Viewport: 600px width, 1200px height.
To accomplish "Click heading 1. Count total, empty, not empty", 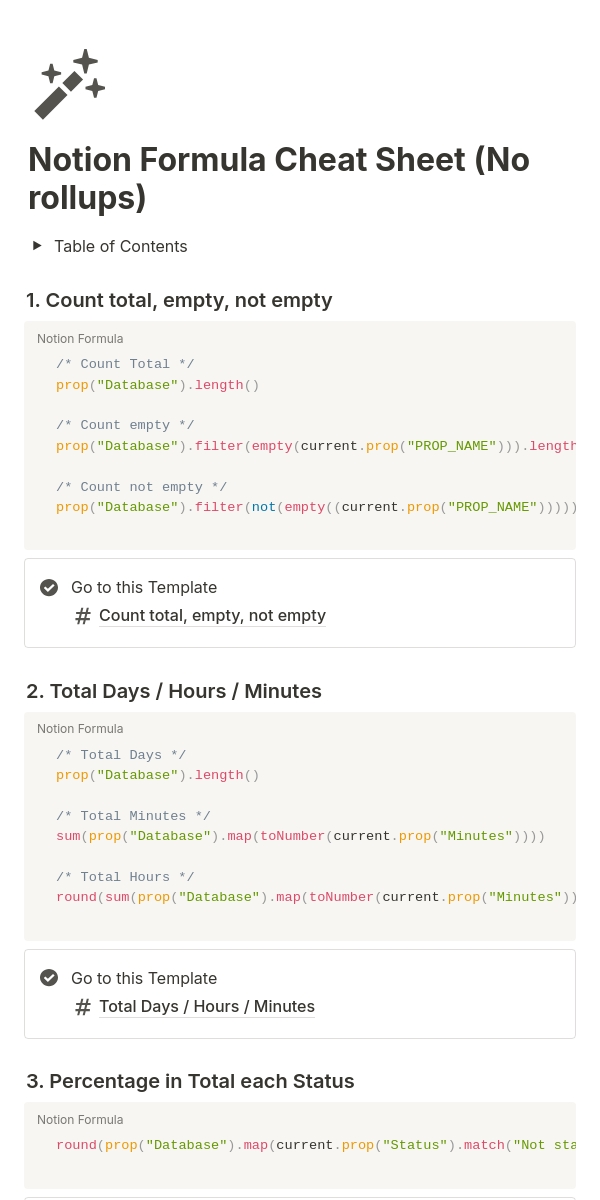I will point(179,300).
